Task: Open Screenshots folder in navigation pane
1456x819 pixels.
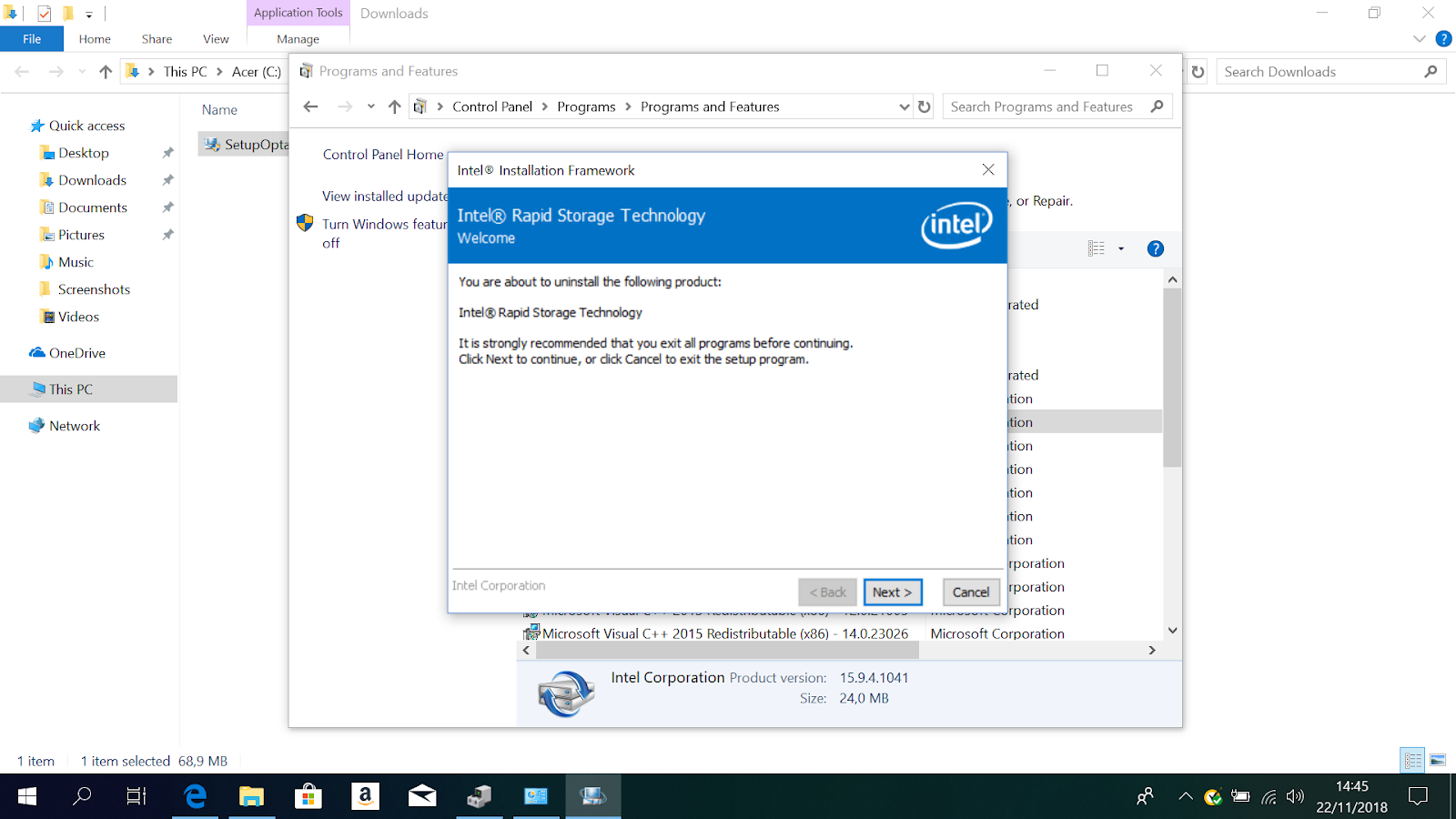Action: tap(94, 289)
